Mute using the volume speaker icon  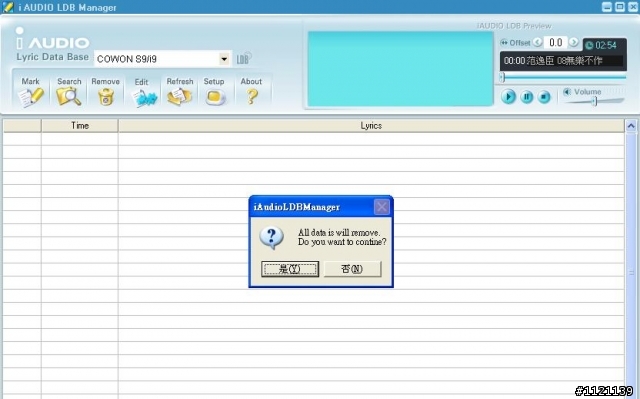[567, 92]
